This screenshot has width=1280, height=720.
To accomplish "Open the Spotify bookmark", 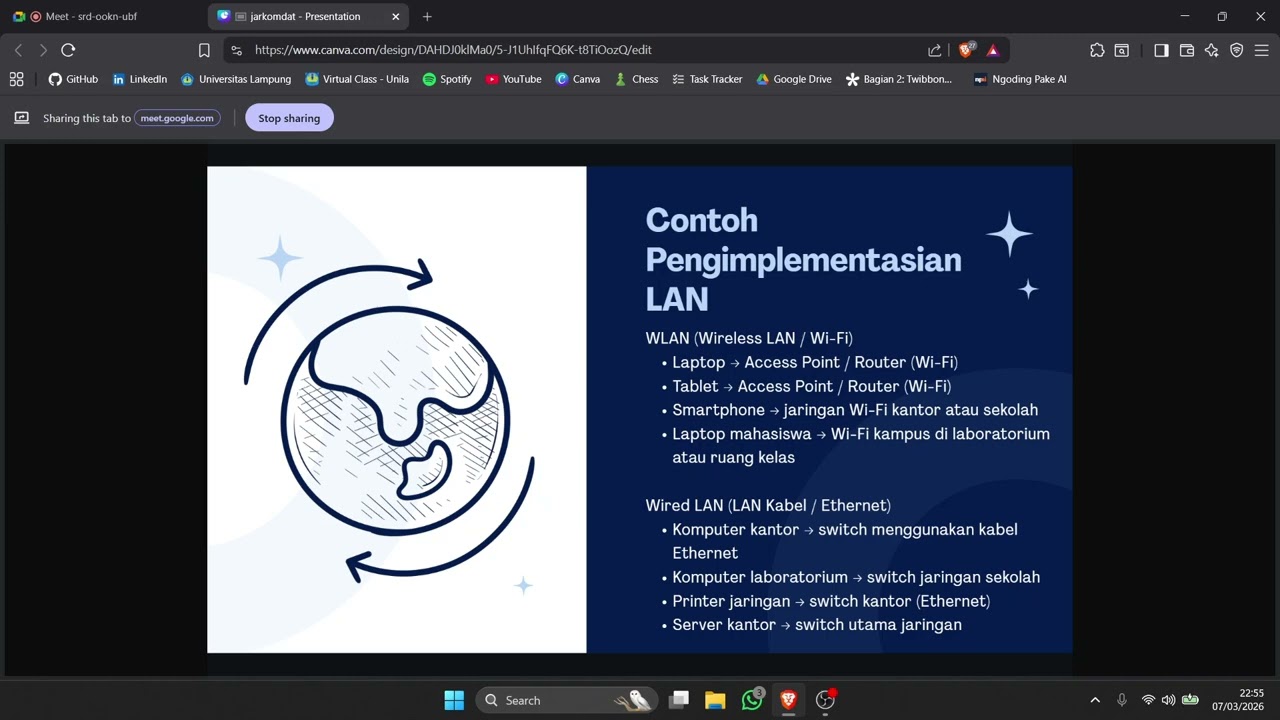I will (447, 79).
